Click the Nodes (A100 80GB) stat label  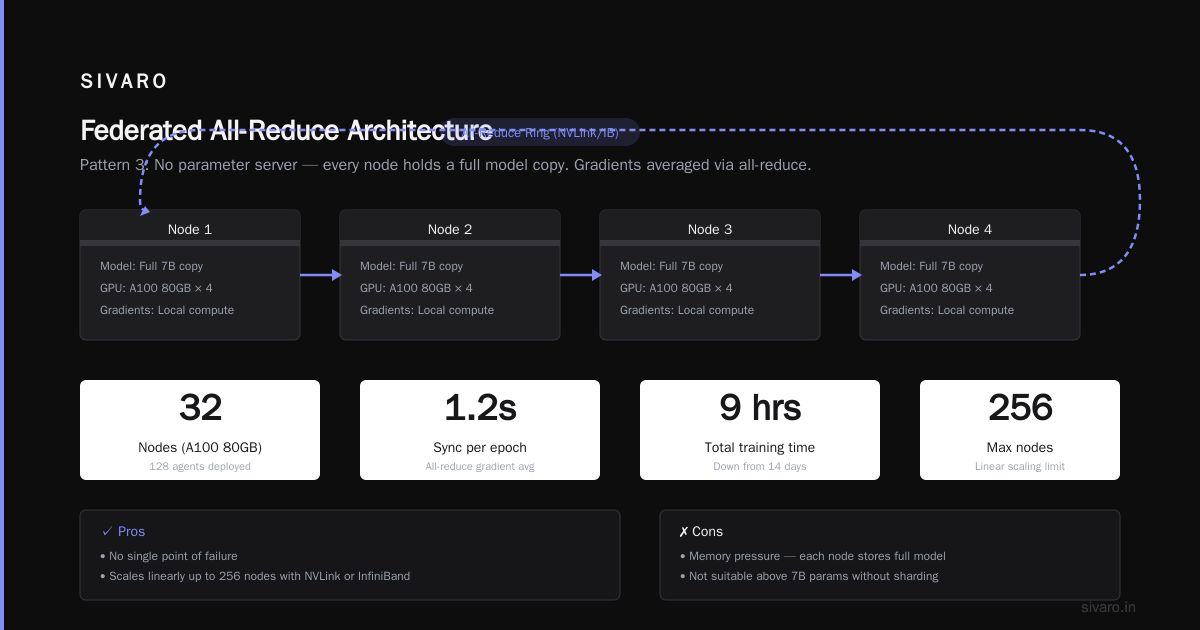[x=200, y=447]
